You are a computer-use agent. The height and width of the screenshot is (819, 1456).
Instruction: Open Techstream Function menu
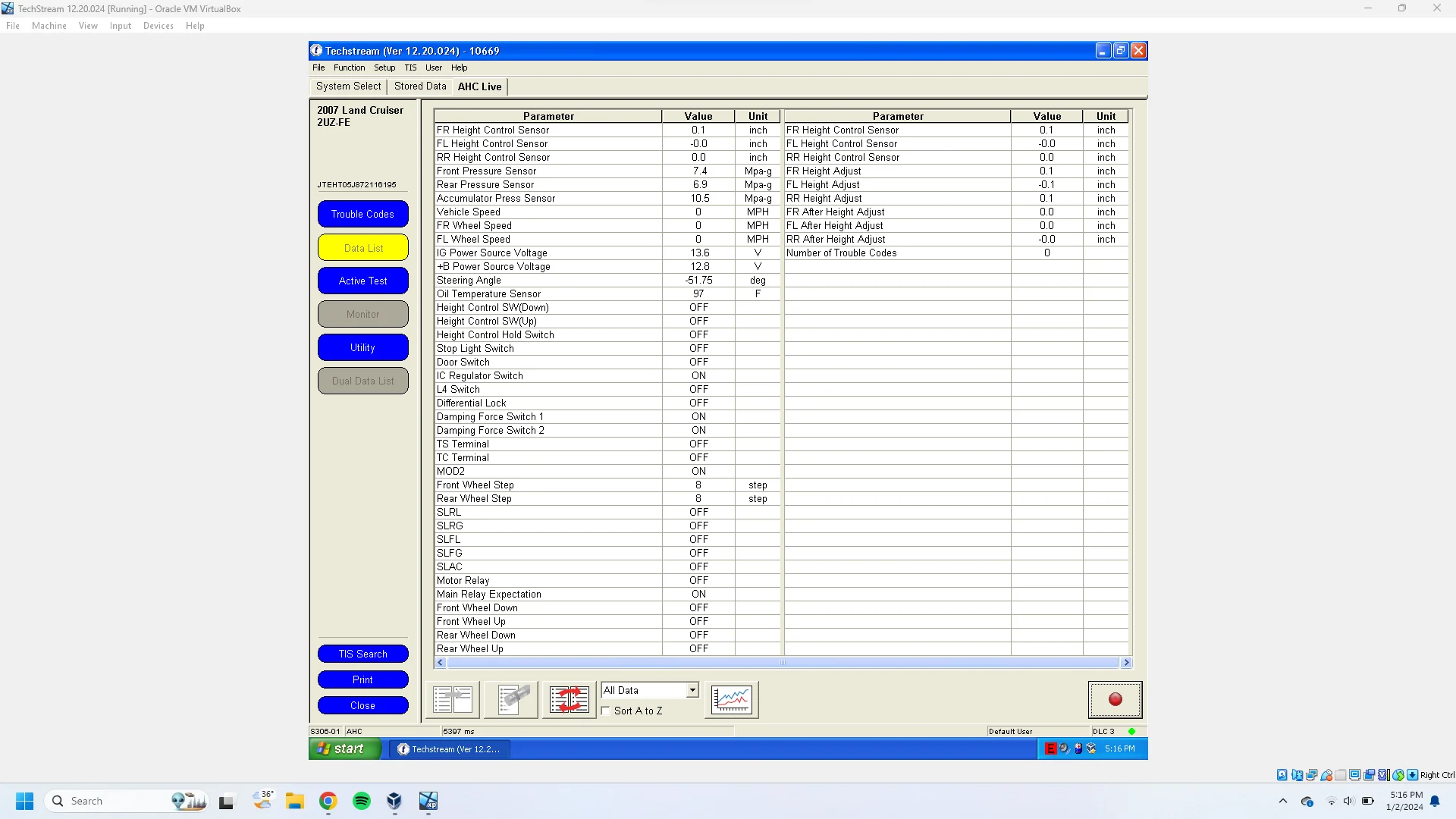click(349, 67)
